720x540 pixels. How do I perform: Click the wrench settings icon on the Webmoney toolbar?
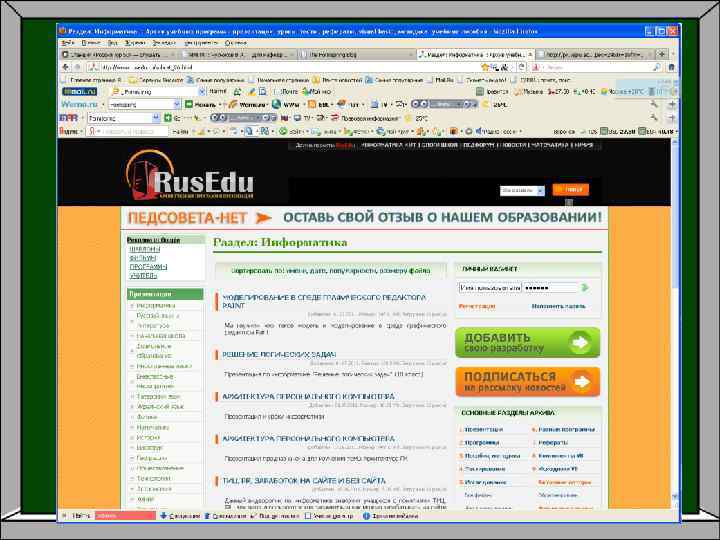tap(654, 105)
